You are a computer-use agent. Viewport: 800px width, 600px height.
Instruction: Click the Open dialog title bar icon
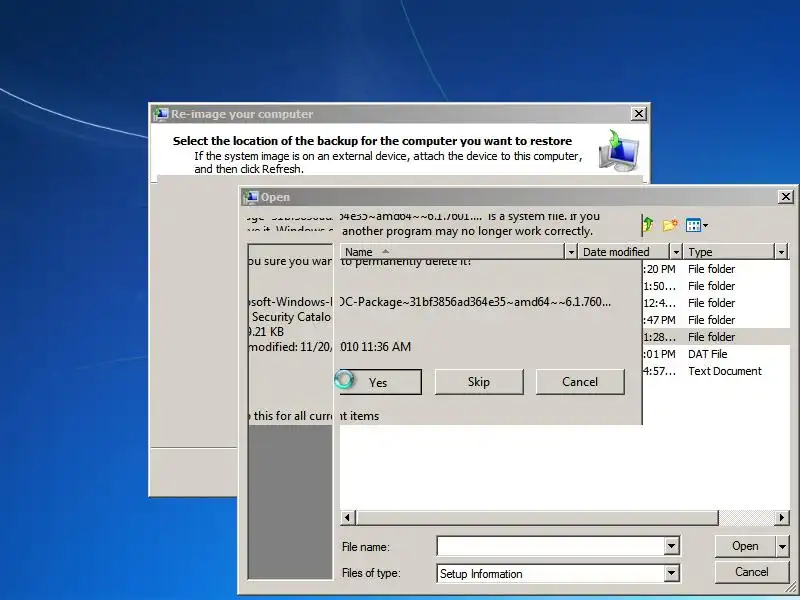[251, 197]
